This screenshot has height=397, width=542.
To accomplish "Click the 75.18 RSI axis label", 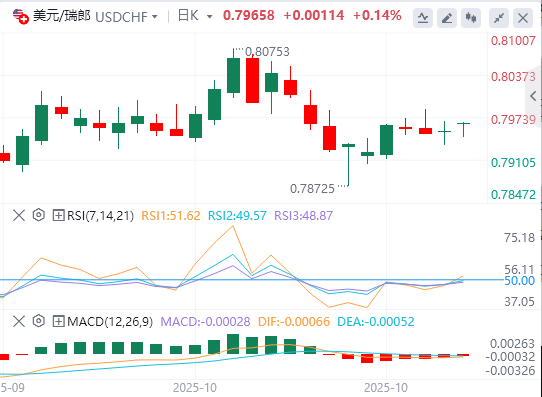I will [x=519, y=238].
